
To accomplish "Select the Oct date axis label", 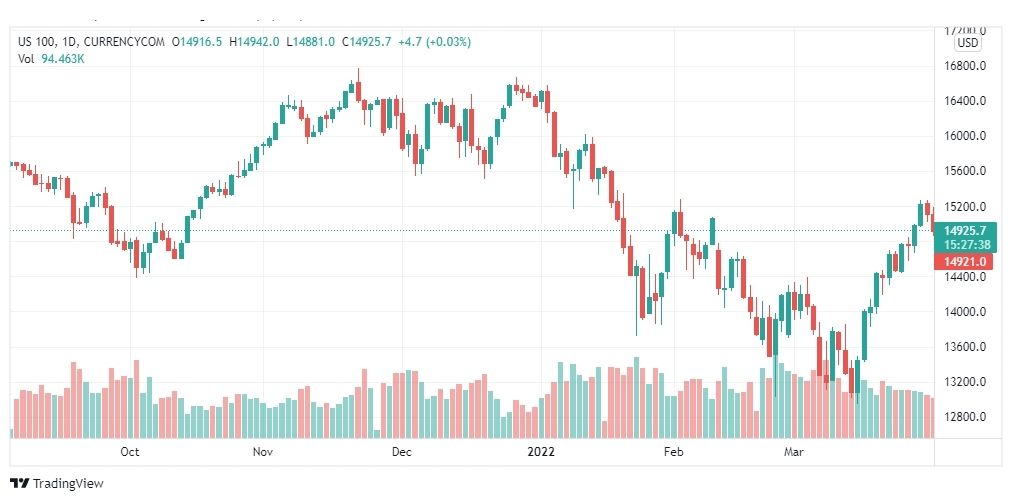I will [130, 452].
